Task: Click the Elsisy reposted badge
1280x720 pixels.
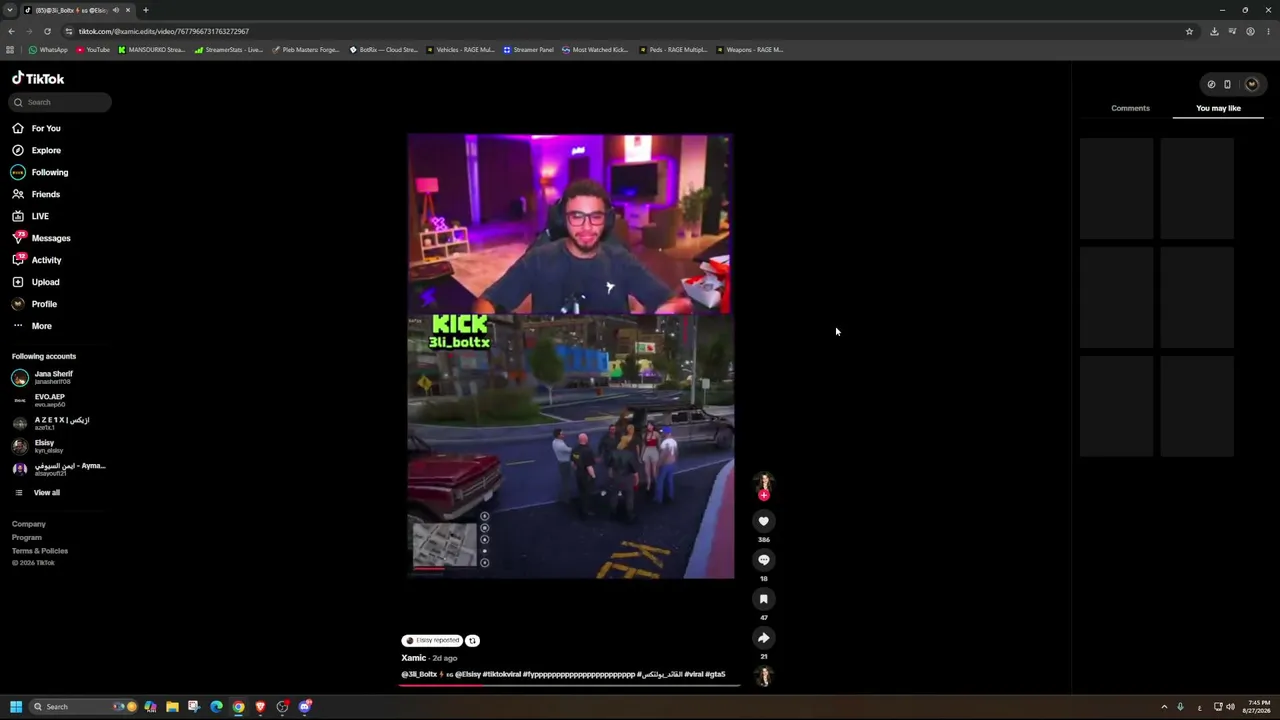Action: (432, 641)
